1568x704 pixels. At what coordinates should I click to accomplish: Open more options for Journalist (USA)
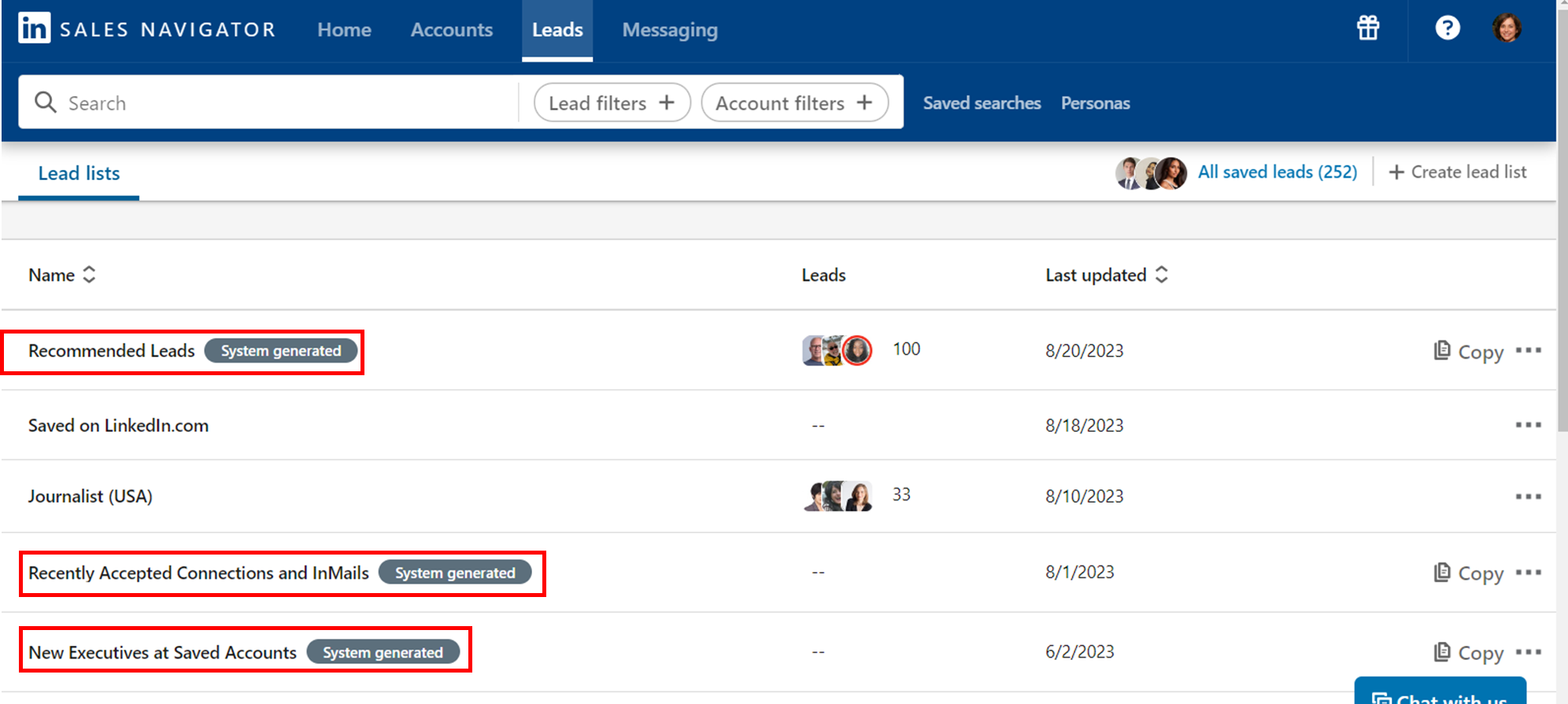click(x=1528, y=496)
